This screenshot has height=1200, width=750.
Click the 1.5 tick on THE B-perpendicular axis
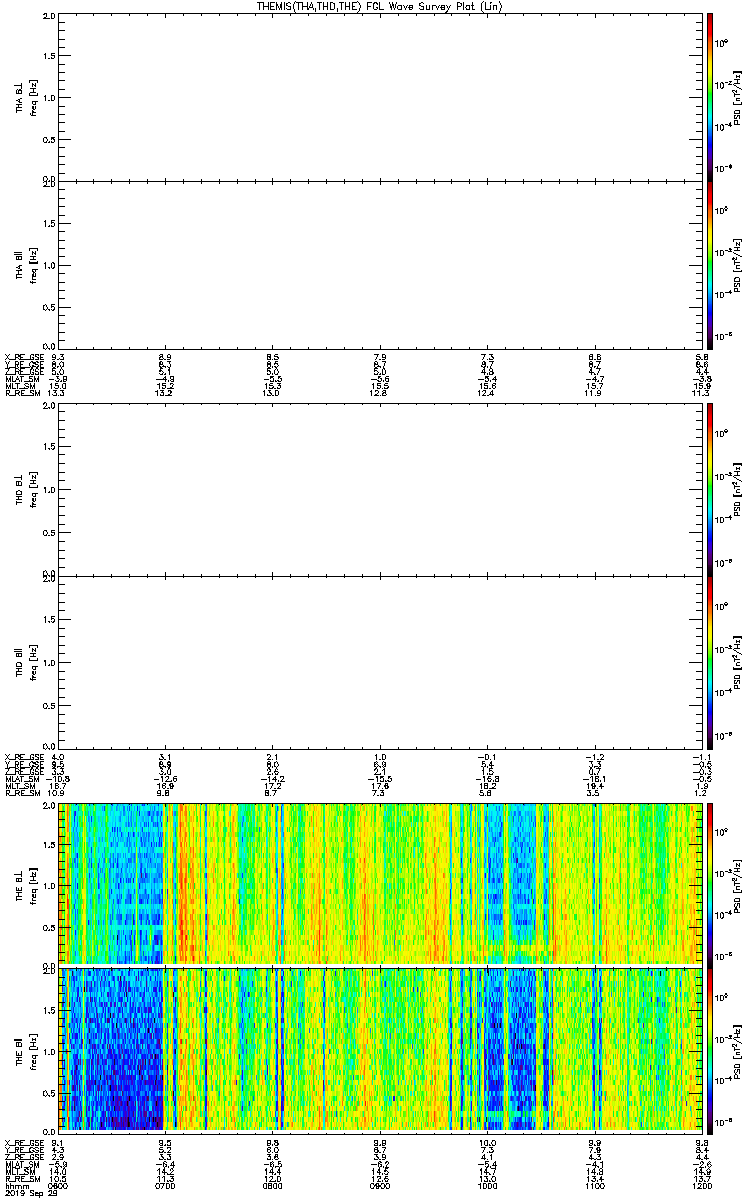tap(50, 845)
